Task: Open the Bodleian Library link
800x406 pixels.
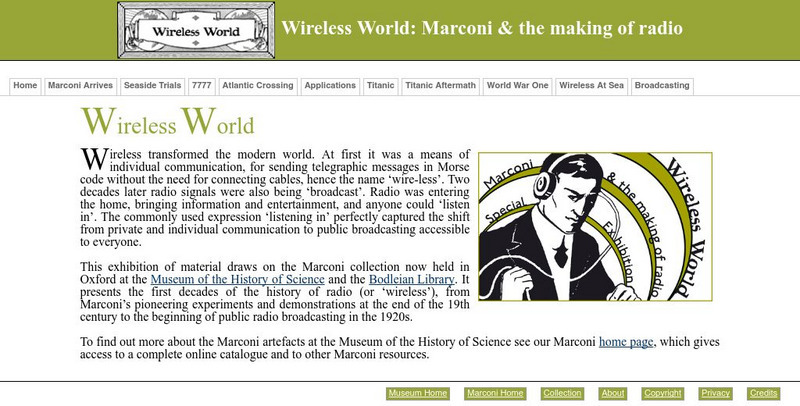Action: [411, 280]
